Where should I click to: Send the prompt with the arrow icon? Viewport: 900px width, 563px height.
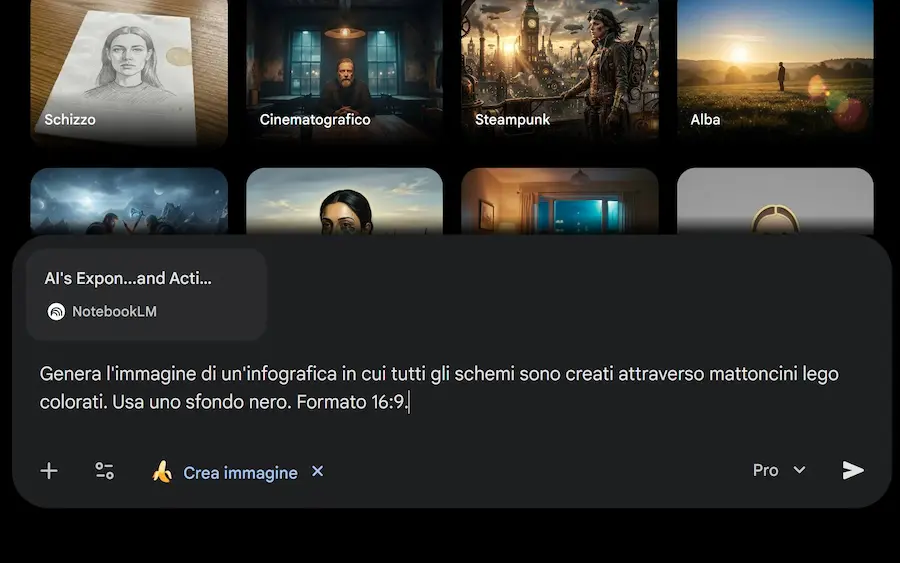853,470
